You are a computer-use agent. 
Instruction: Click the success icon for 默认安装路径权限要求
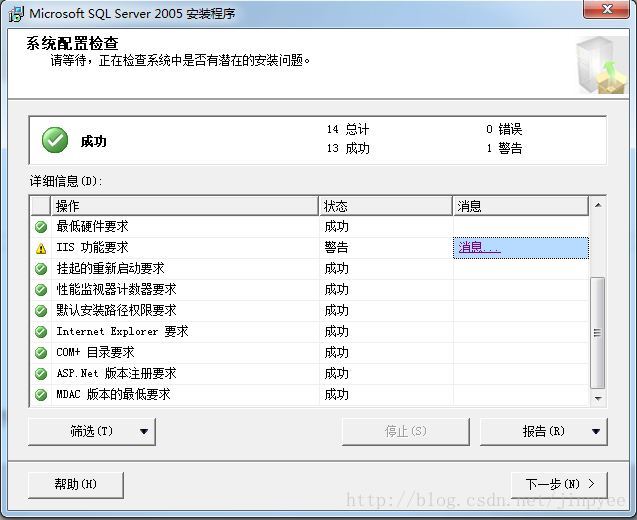pyautogui.click(x=41, y=311)
